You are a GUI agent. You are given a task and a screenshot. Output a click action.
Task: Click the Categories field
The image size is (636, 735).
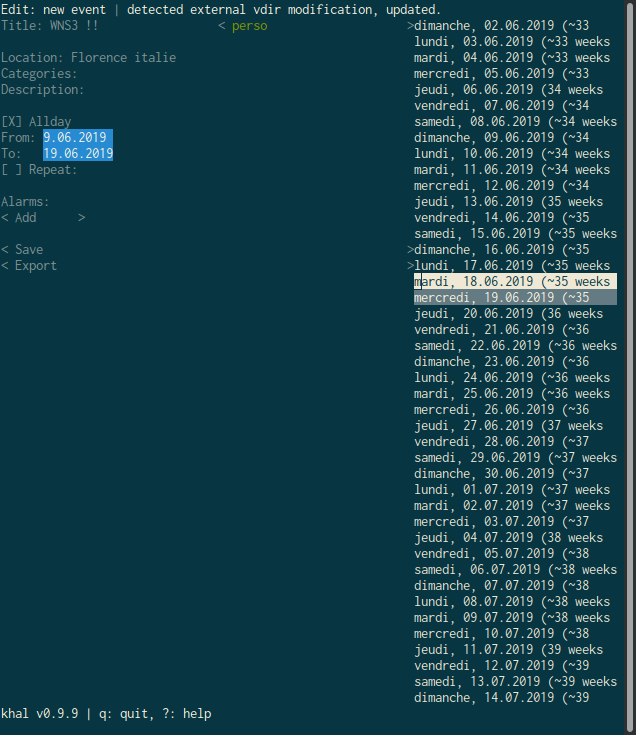coord(39,74)
